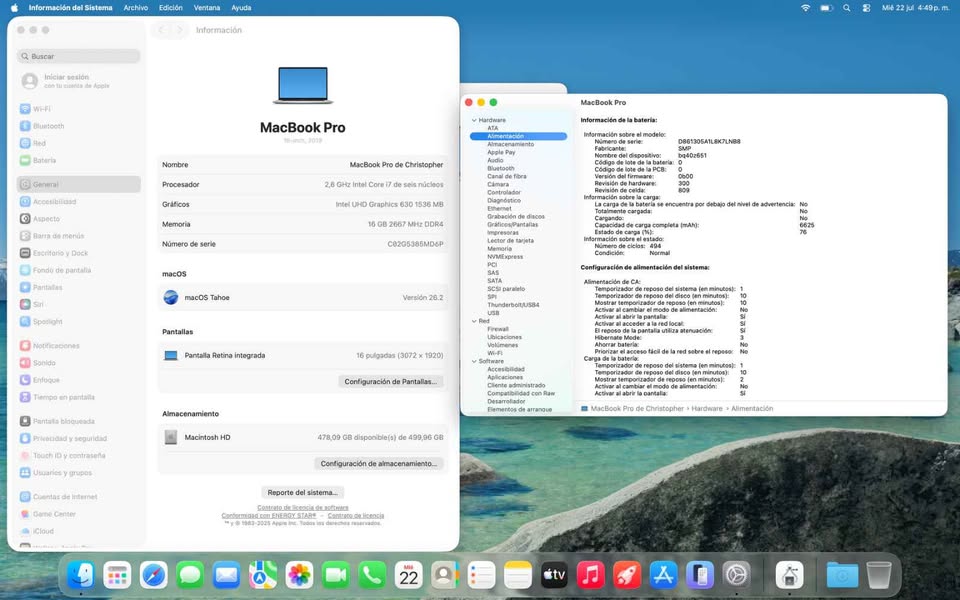Open Spotlight search in menu bar

(x=847, y=8)
